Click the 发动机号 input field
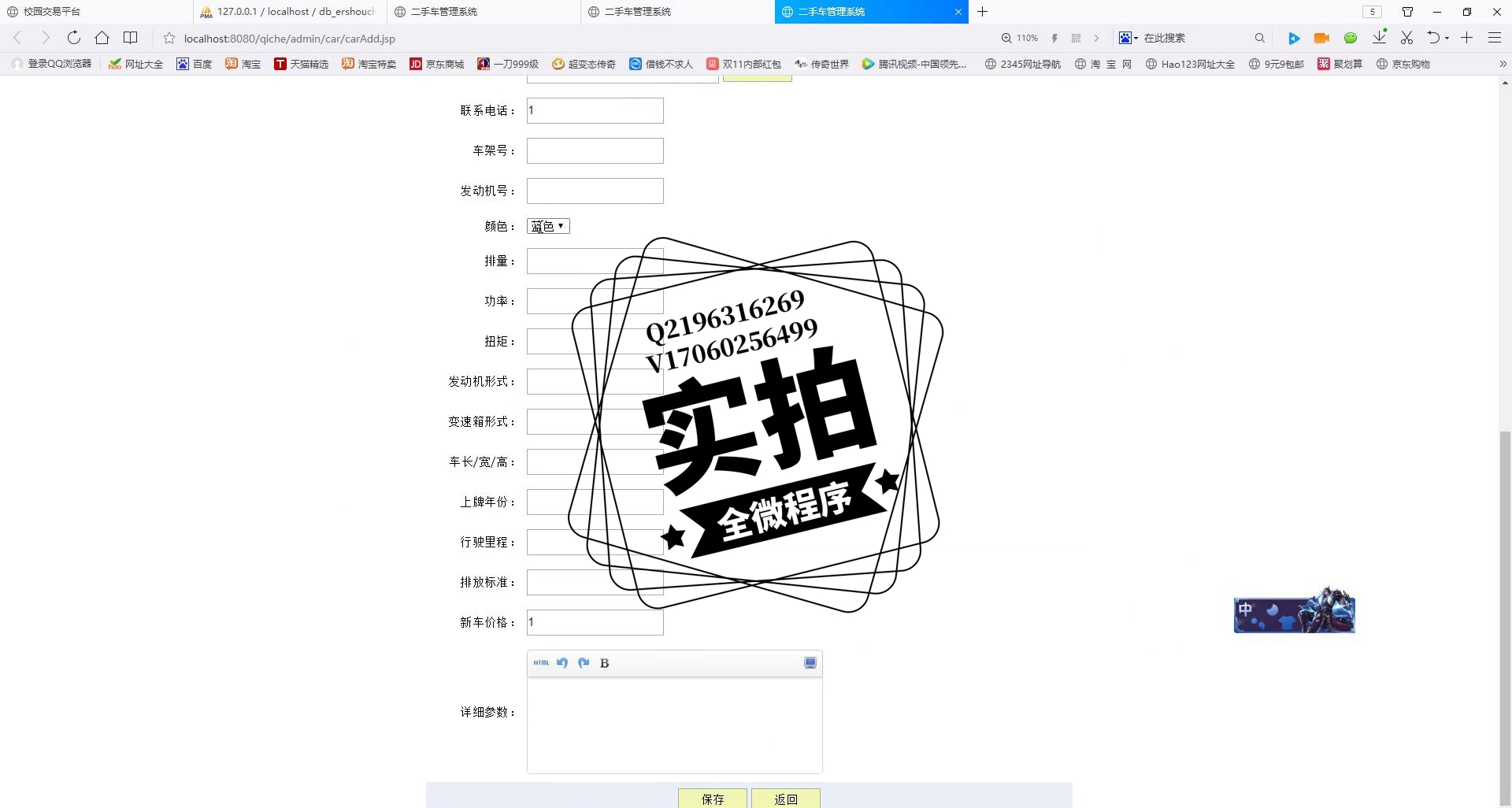1512x808 pixels. (x=595, y=191)
